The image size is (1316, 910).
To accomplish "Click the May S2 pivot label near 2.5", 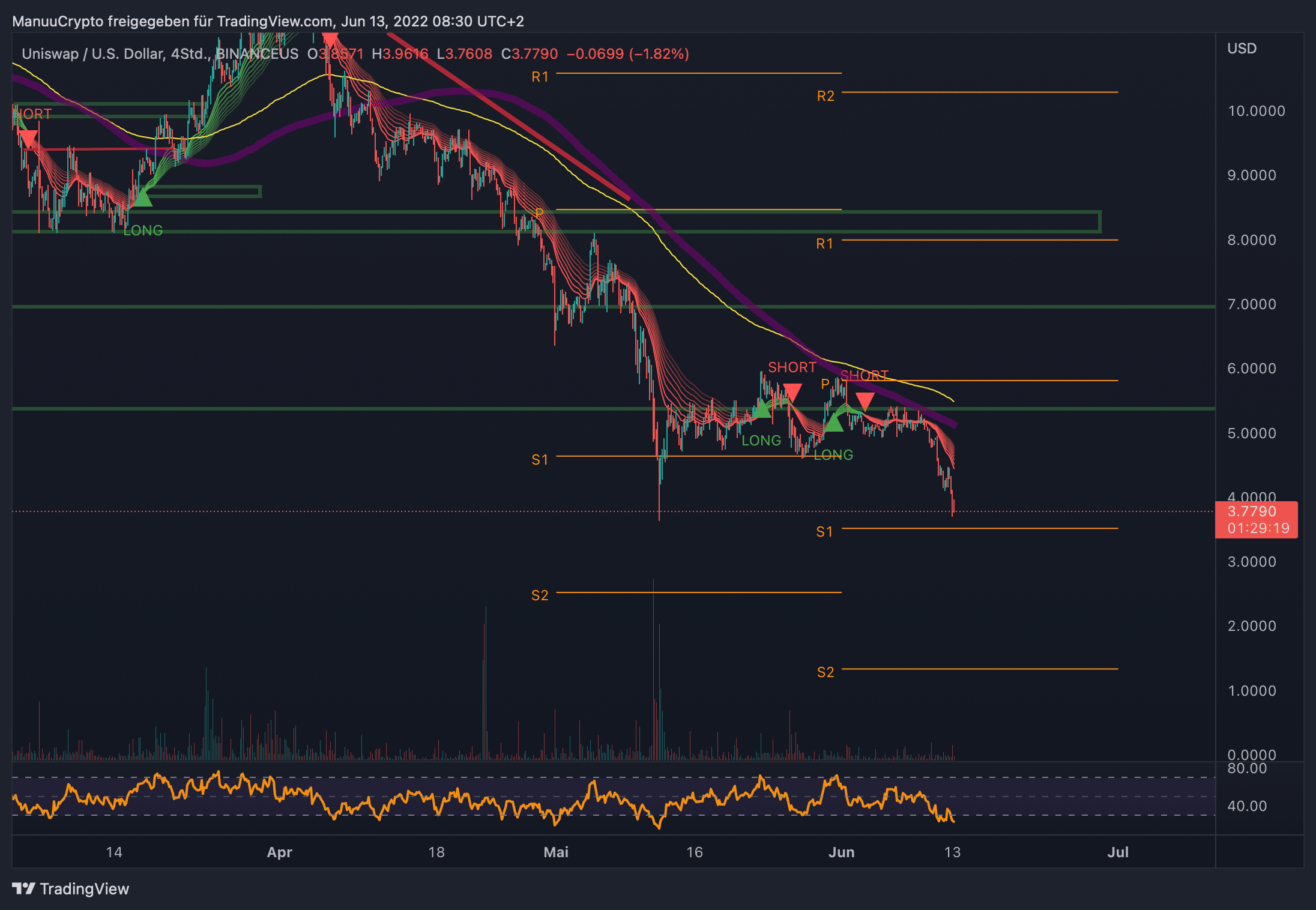I will 540,595.
